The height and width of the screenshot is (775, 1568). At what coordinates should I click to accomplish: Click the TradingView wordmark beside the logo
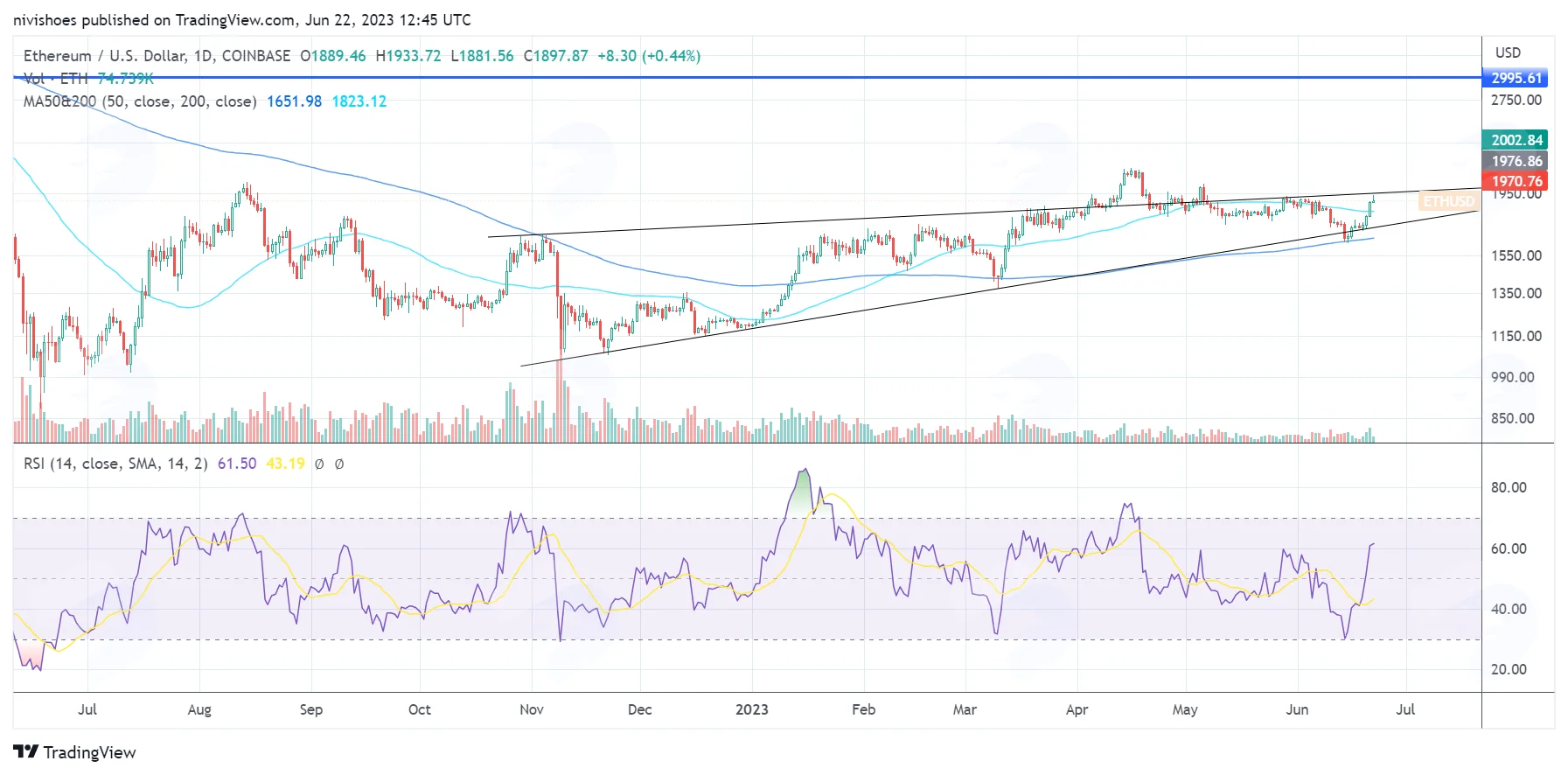90,752
